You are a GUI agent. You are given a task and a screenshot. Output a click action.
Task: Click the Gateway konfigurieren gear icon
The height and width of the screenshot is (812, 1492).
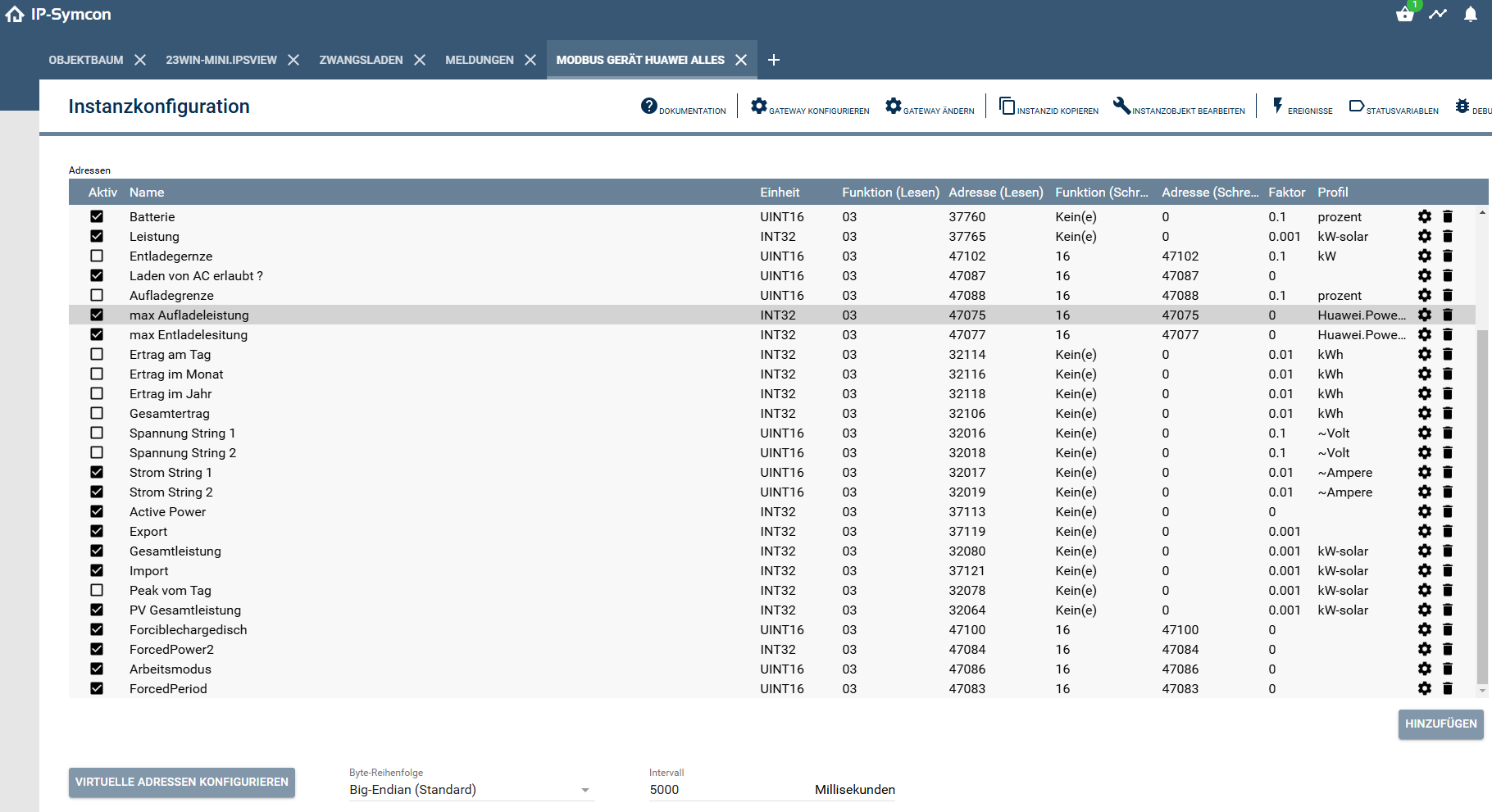point(759,107)
